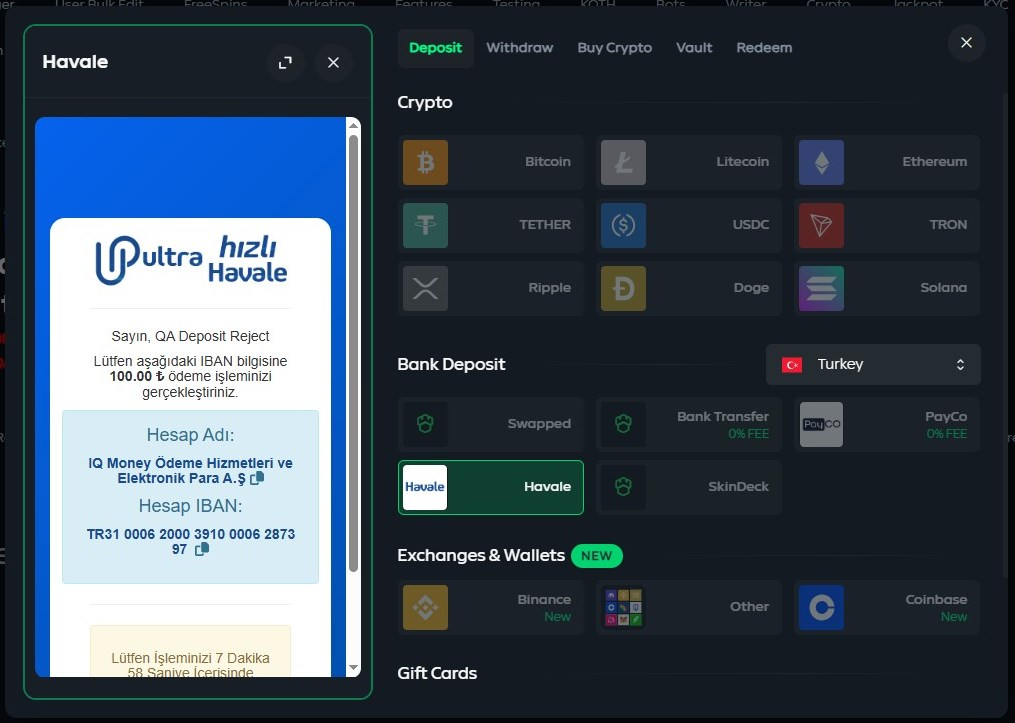
Task: Click the PayCo label text
Action: tap(946, 416)
